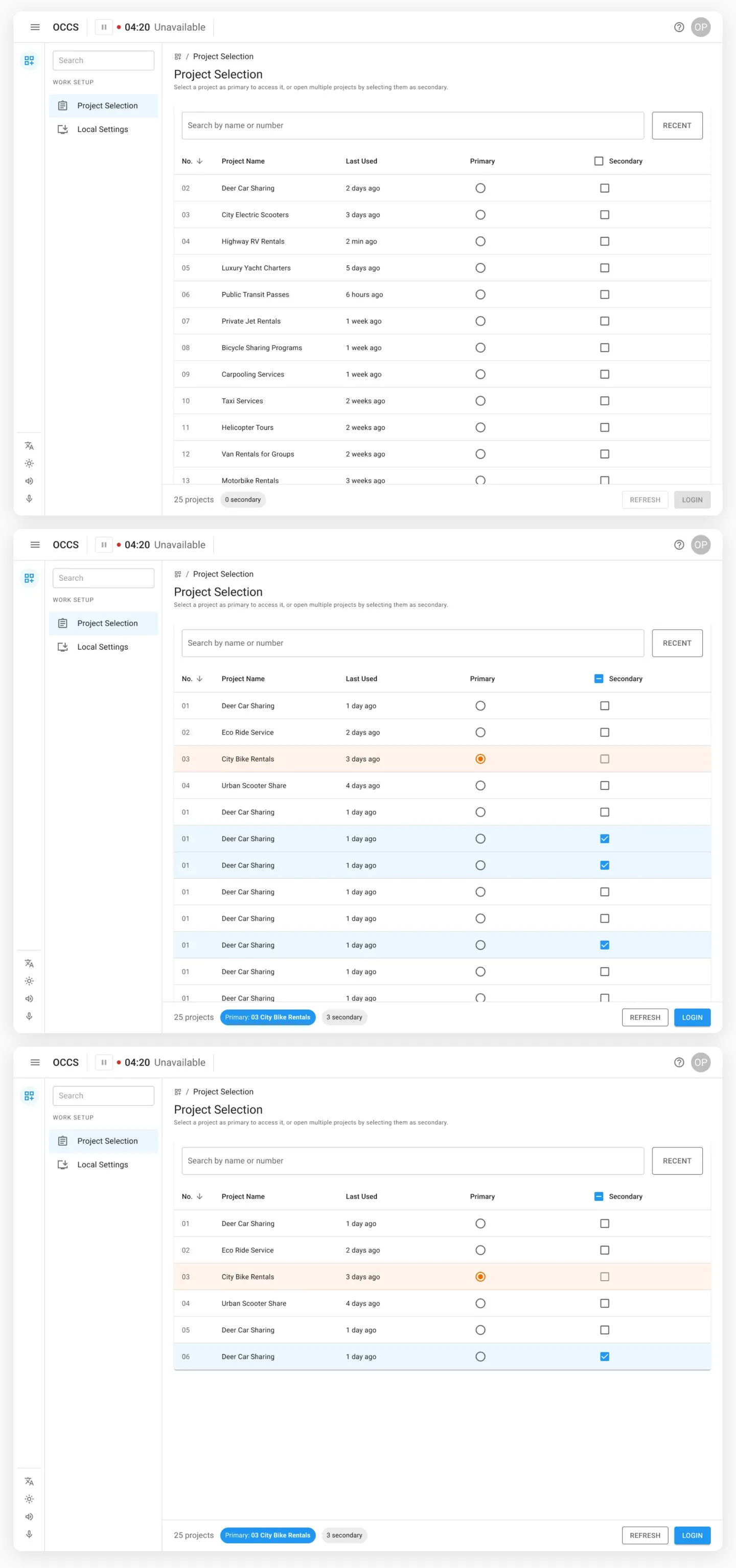This screenshot has width=736, height=1568.
Task: Check secondary box for Private Jet Rentals
Action: pyautogui.click(x=605, y=322)
